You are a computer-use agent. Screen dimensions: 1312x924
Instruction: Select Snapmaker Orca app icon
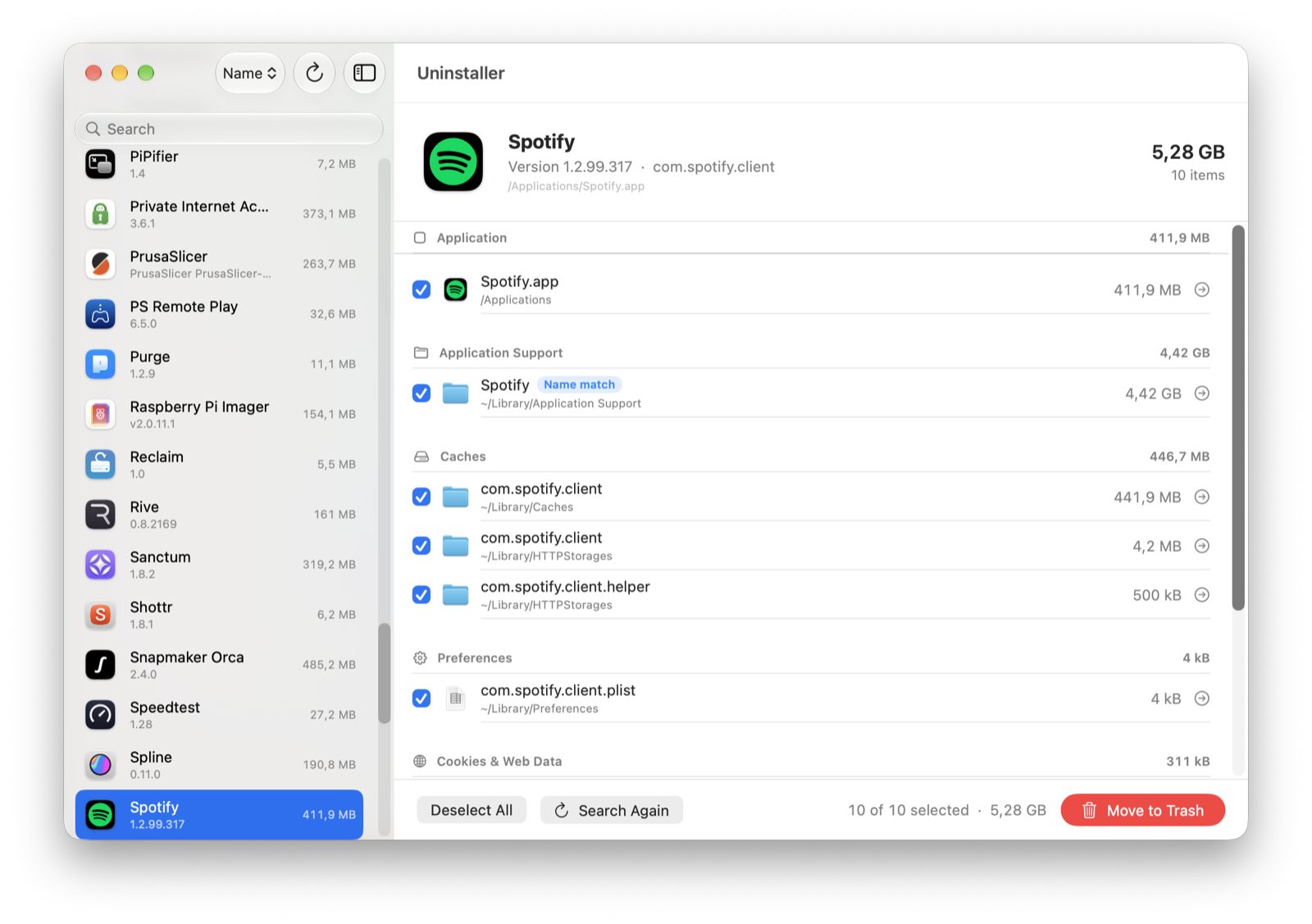[x=101, y=664]
